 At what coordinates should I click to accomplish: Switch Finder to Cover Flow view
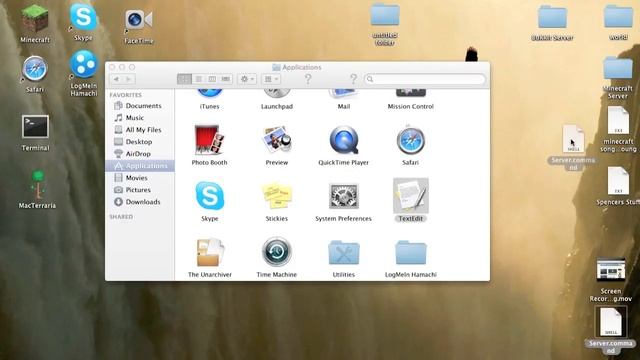click(x=226, y=79)
